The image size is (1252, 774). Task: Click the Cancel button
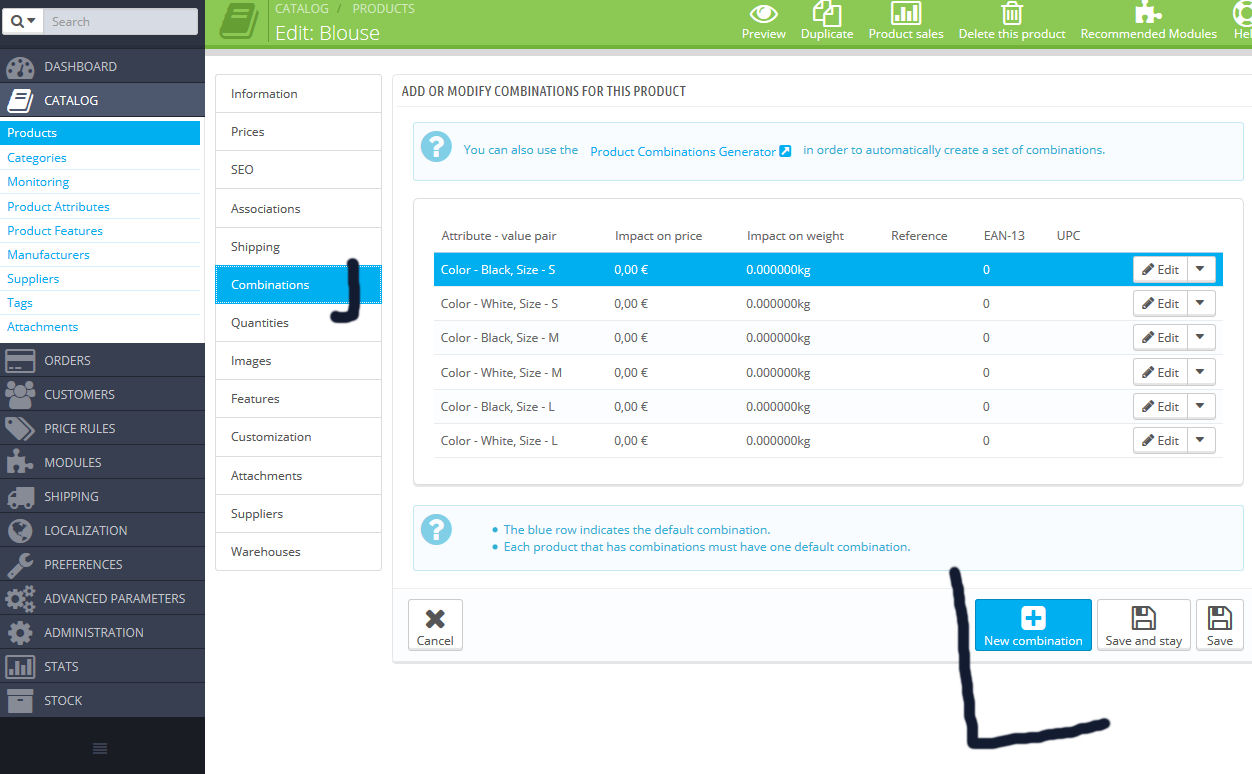click(x=435, y=625)
